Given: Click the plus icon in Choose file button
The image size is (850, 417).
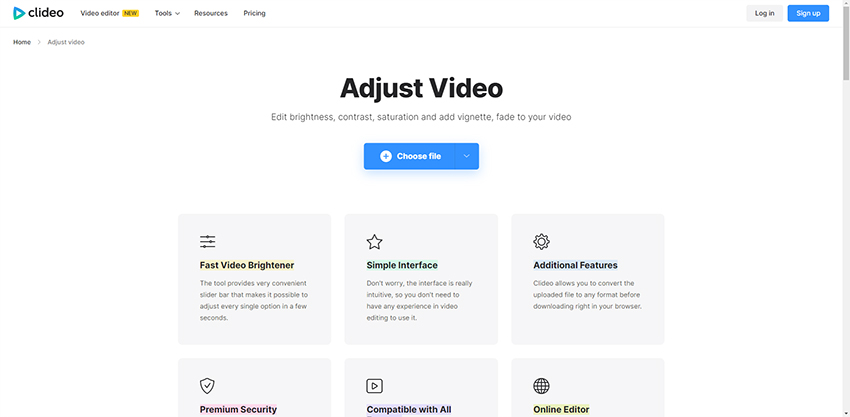Looking at the screenshot, I should click(x=386, y=156).
